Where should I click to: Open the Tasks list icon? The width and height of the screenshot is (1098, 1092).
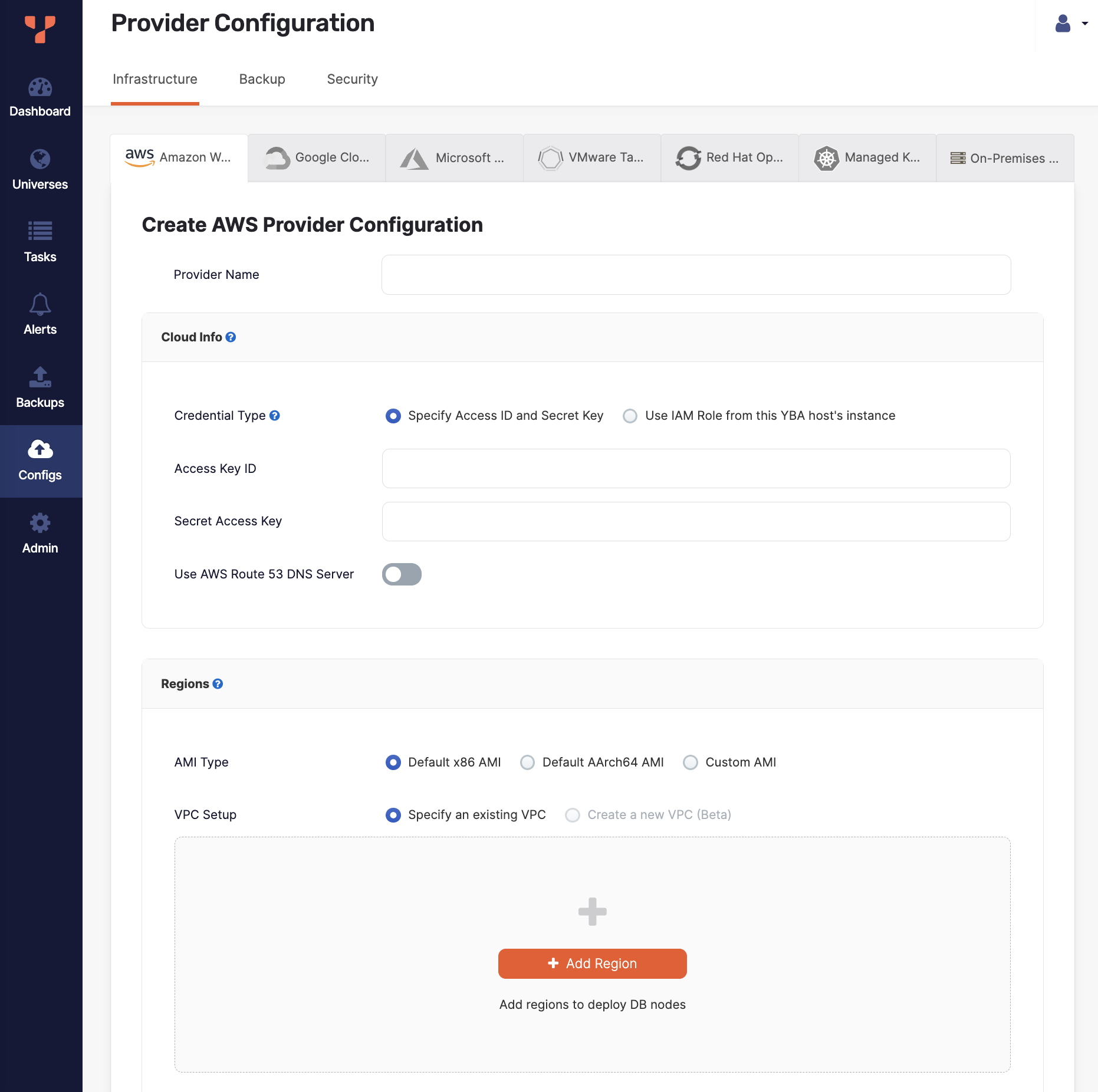40,231
